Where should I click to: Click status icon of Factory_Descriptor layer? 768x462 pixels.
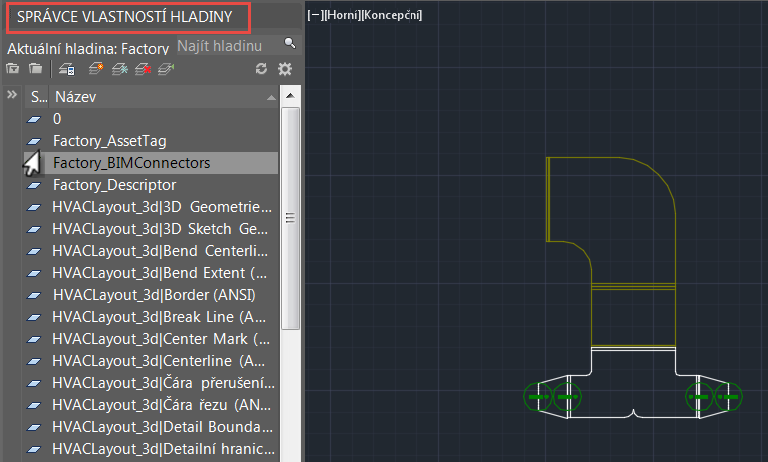pos(34,185)
